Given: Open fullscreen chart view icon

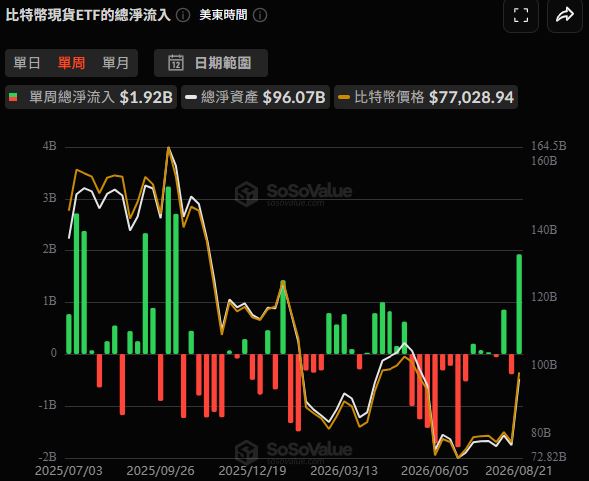Looking at the screenshot, I should (521, 15).
